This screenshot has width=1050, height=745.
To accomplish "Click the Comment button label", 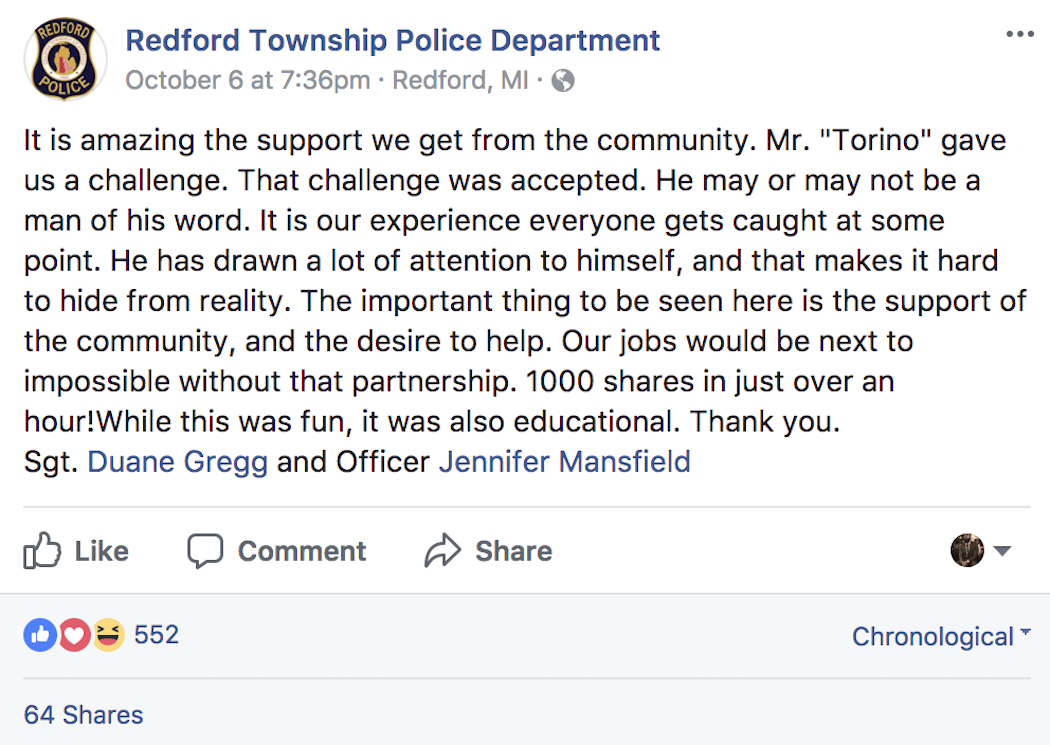I will pos(302,551).
